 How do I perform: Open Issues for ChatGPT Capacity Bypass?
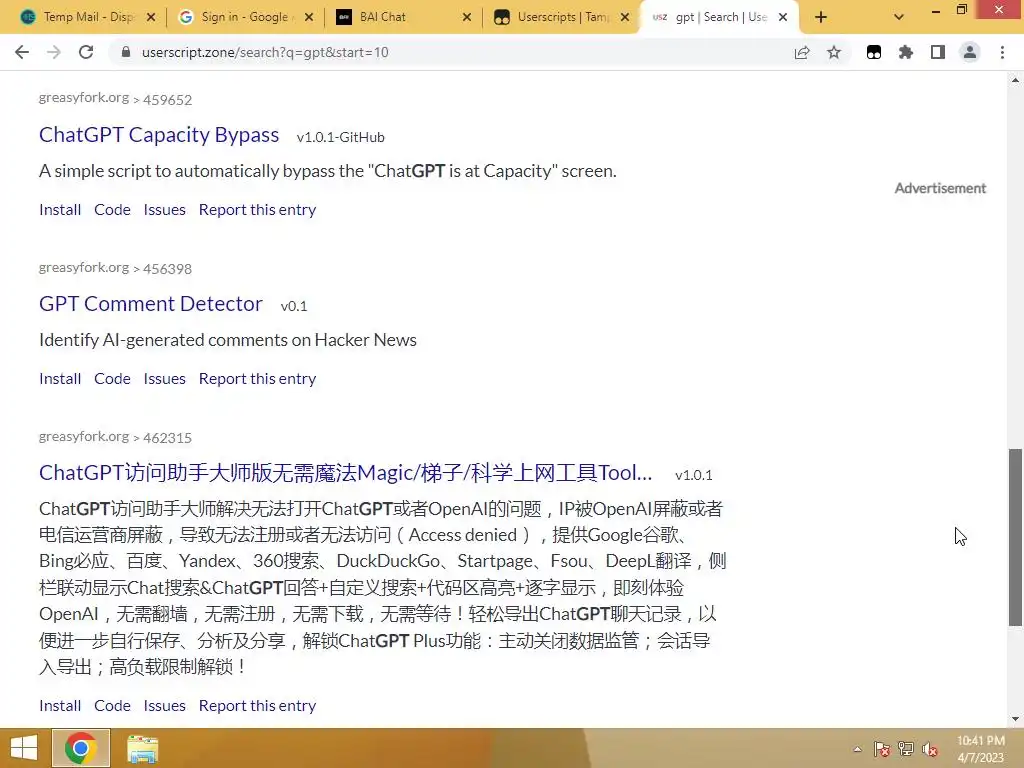165,210
